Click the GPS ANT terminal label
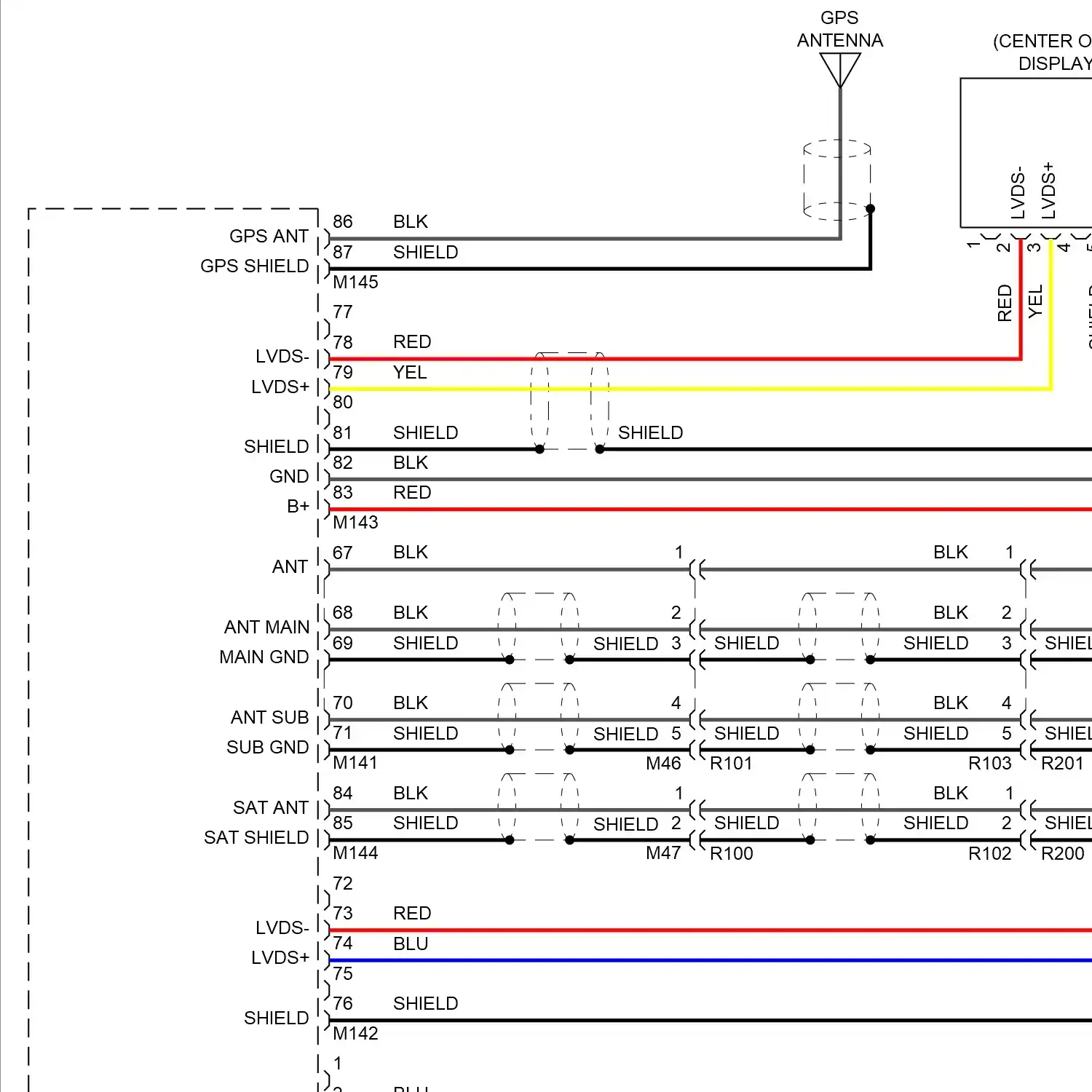This screenshot has height=1092, width=1092. point(269,236)
